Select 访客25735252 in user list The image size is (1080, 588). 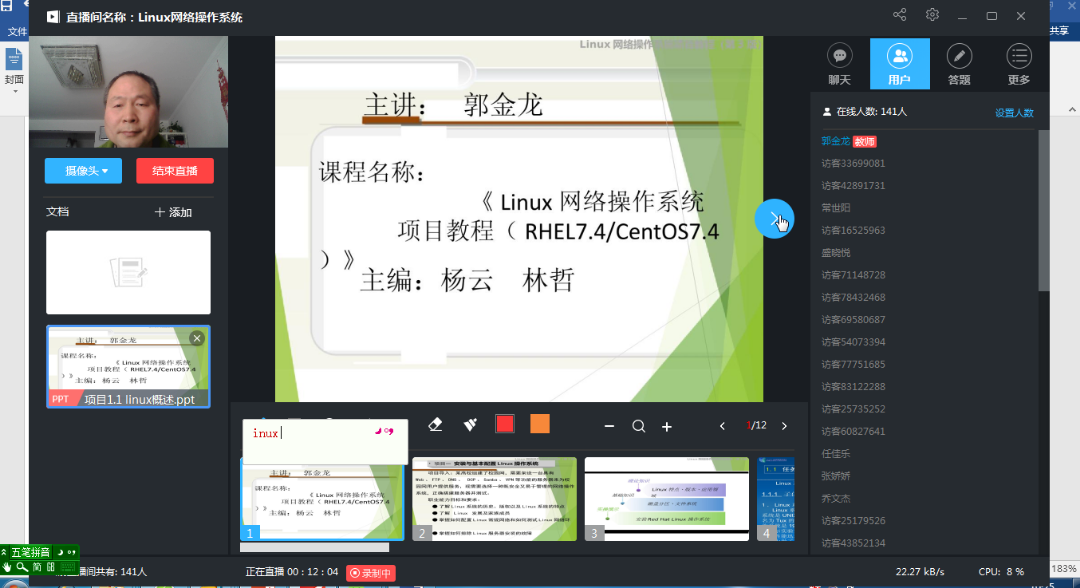(853, 409)
